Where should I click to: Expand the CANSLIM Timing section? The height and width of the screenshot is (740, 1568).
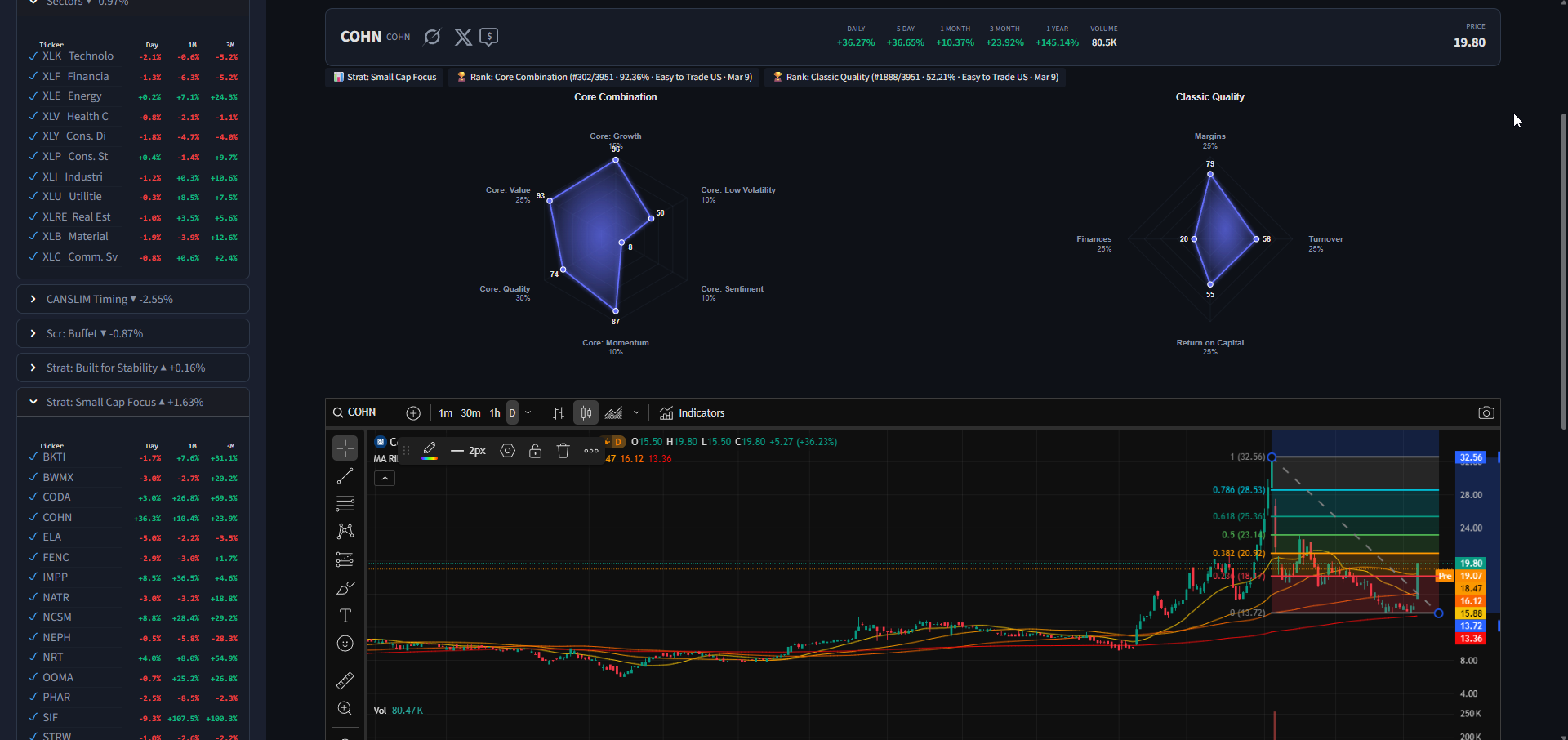[33, 300]
